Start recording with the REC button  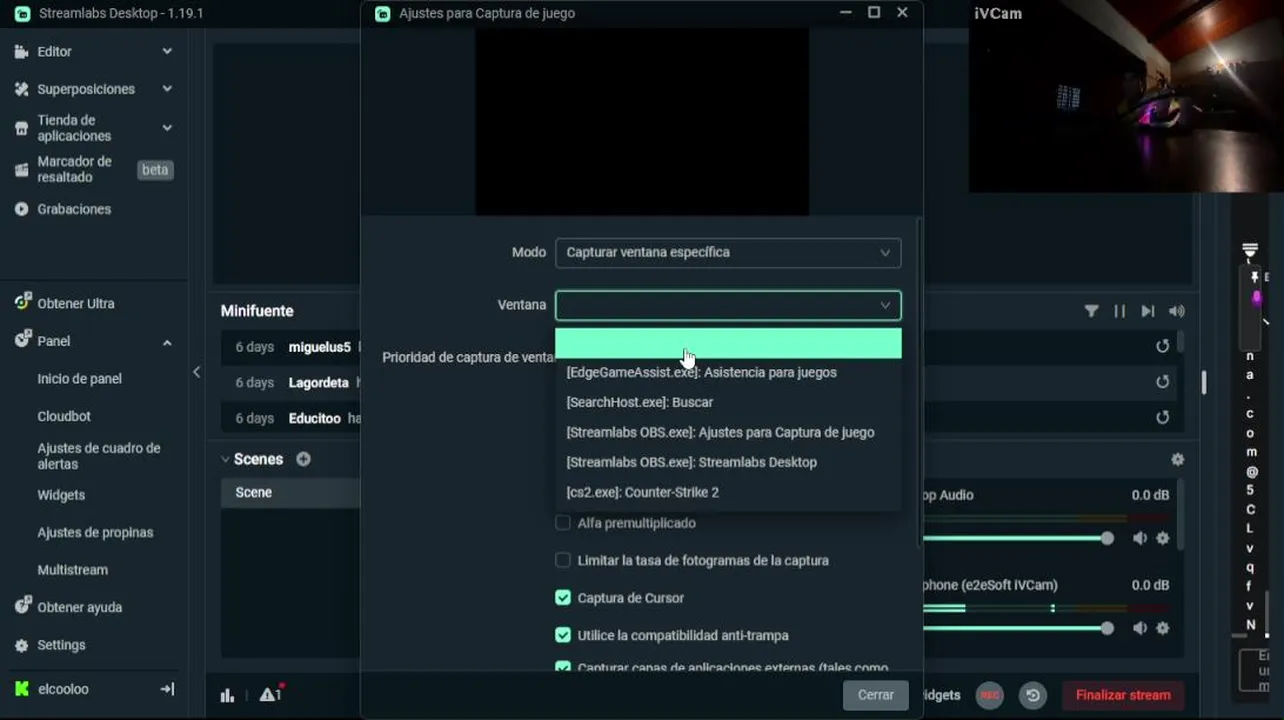989,695
